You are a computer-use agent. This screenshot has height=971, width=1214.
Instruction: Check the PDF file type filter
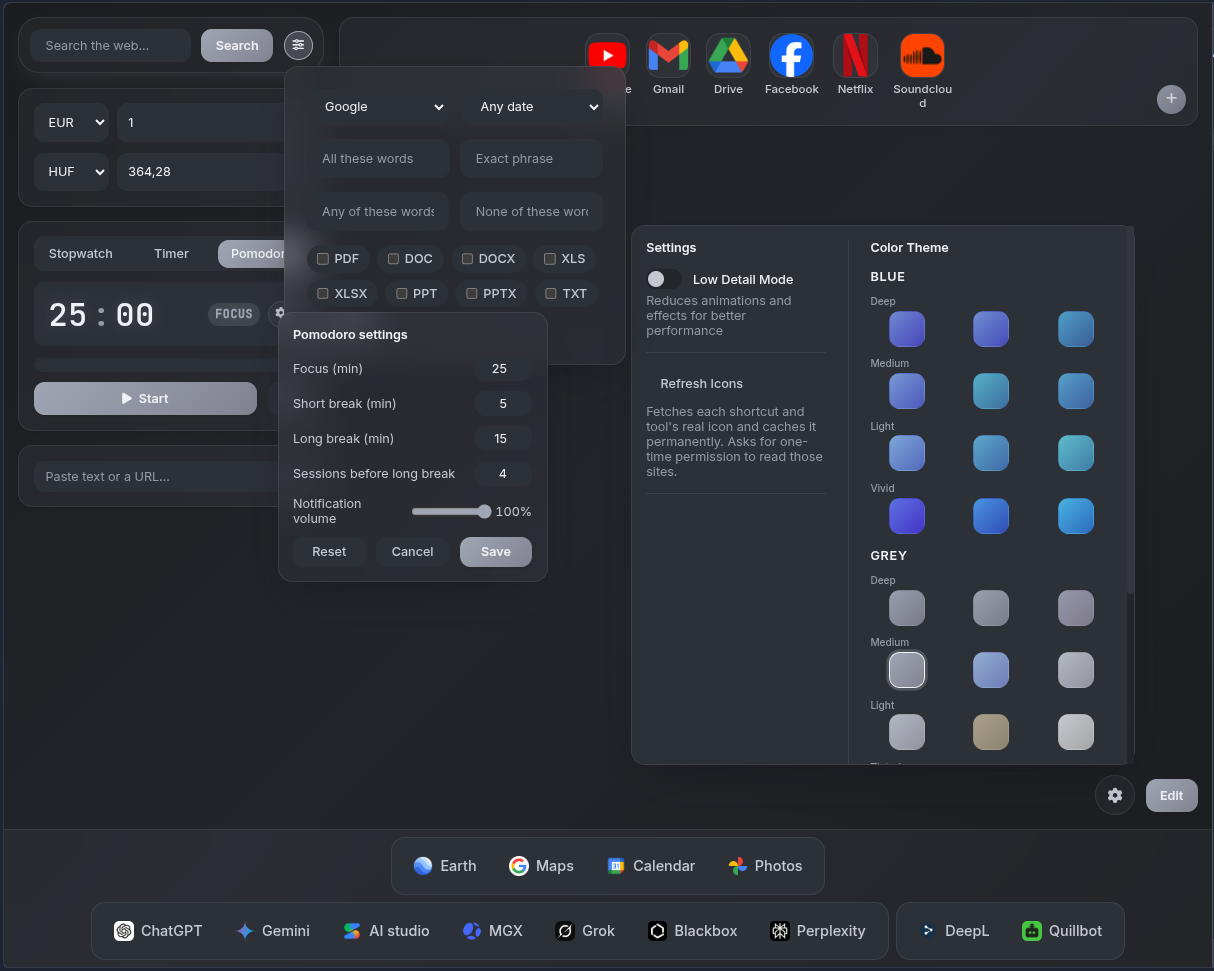[323, 259]
